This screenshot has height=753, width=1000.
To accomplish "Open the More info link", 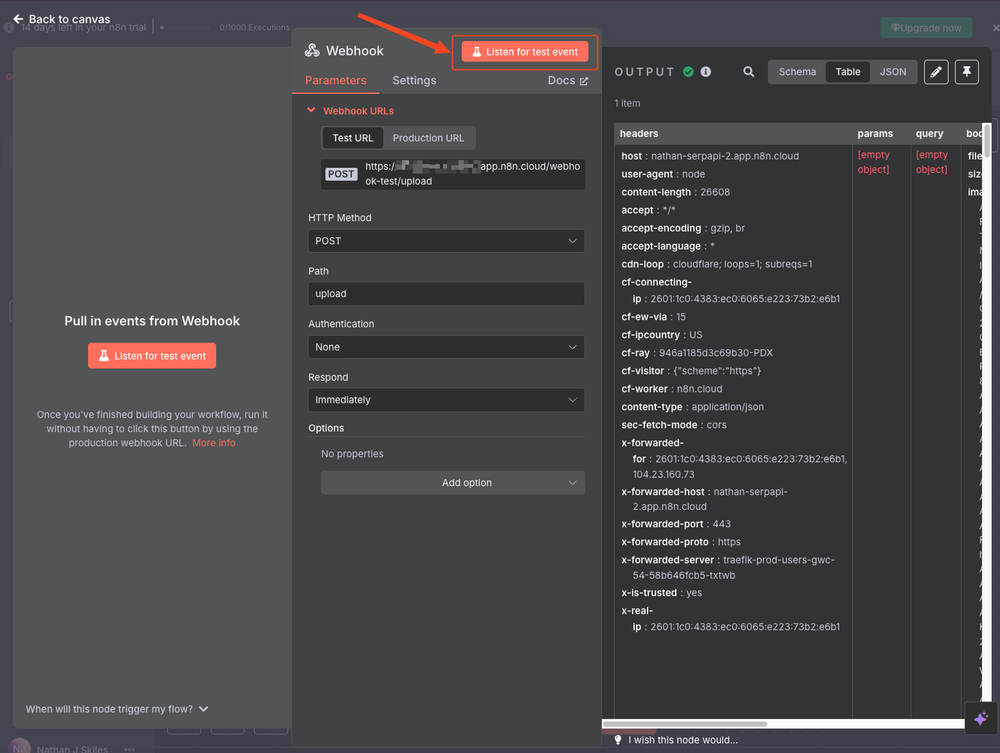I will click(x=214, y=443).
